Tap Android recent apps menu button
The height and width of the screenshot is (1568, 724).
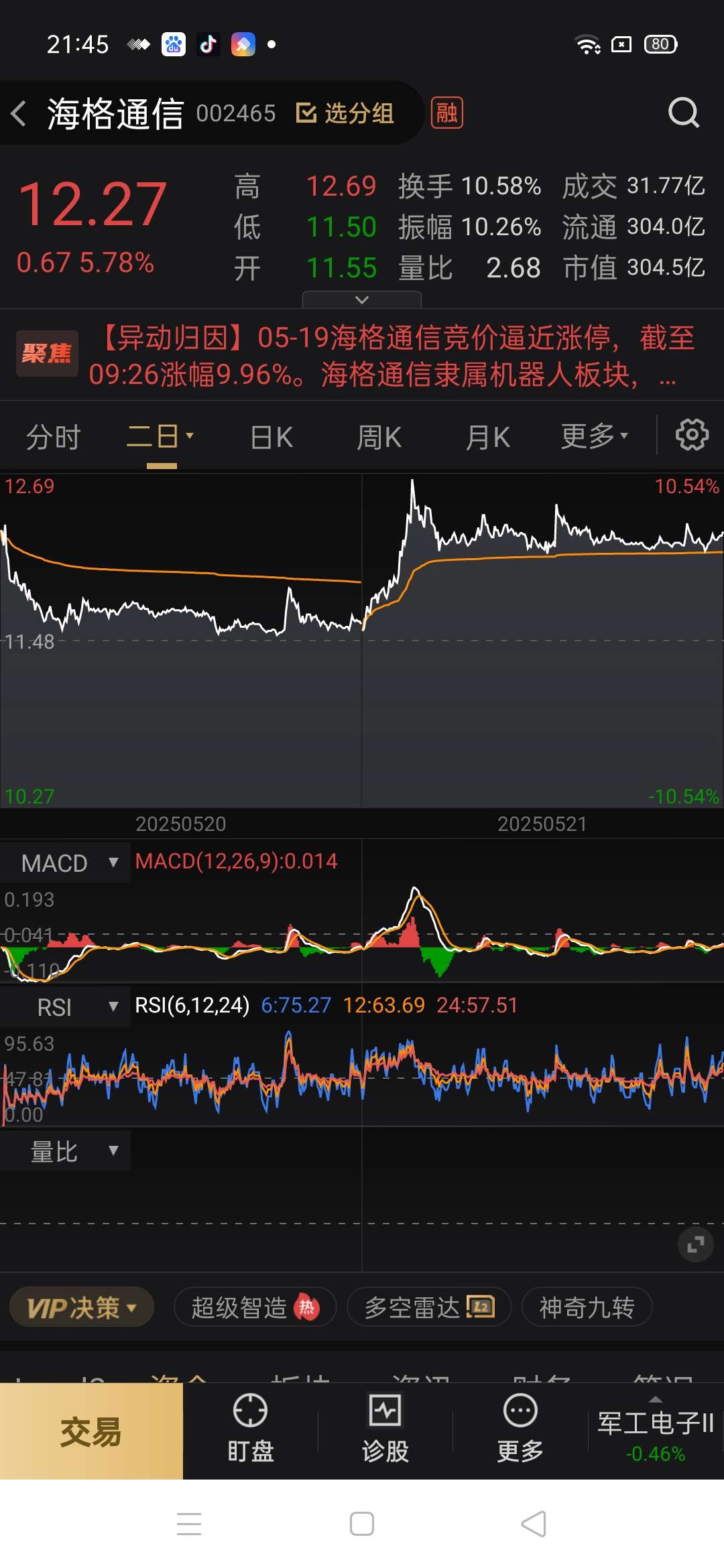pyautogui.click(x=189, y=1524)
